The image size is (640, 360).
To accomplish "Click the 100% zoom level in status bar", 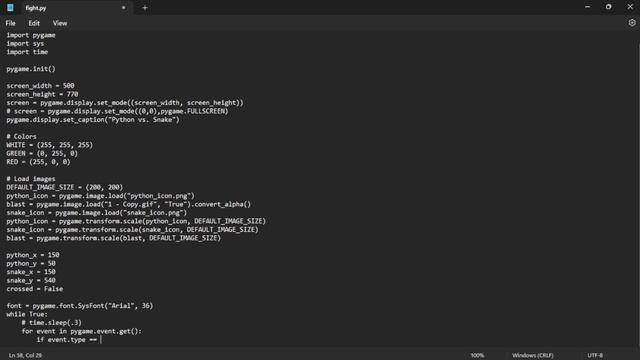I will pos(477,355).
